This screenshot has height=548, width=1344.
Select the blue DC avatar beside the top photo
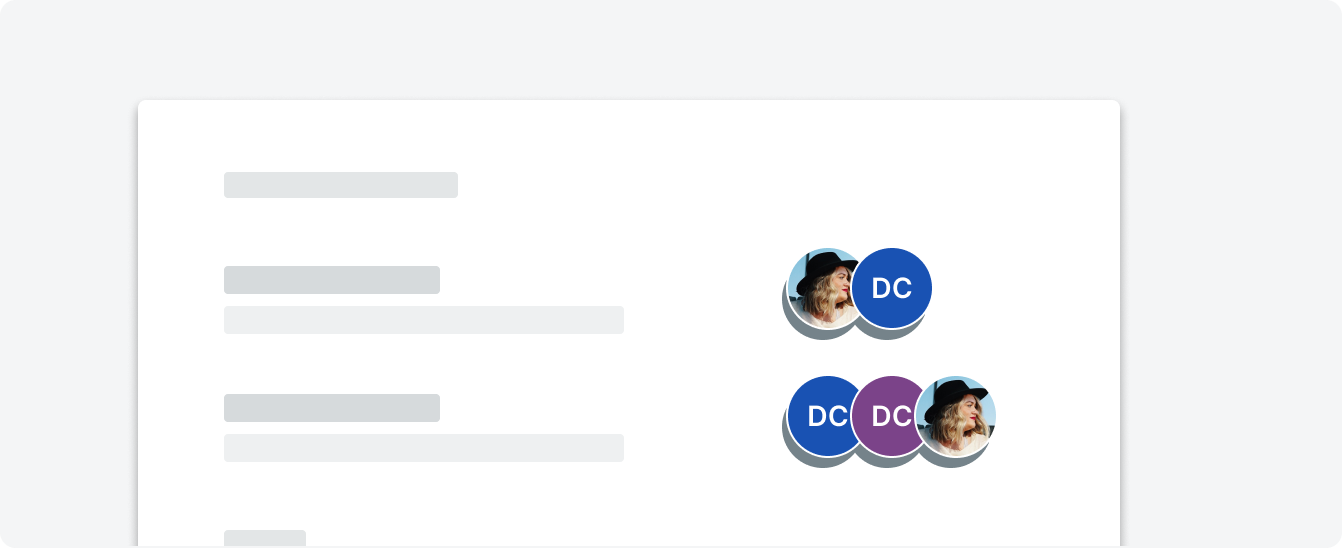[892, 288]
